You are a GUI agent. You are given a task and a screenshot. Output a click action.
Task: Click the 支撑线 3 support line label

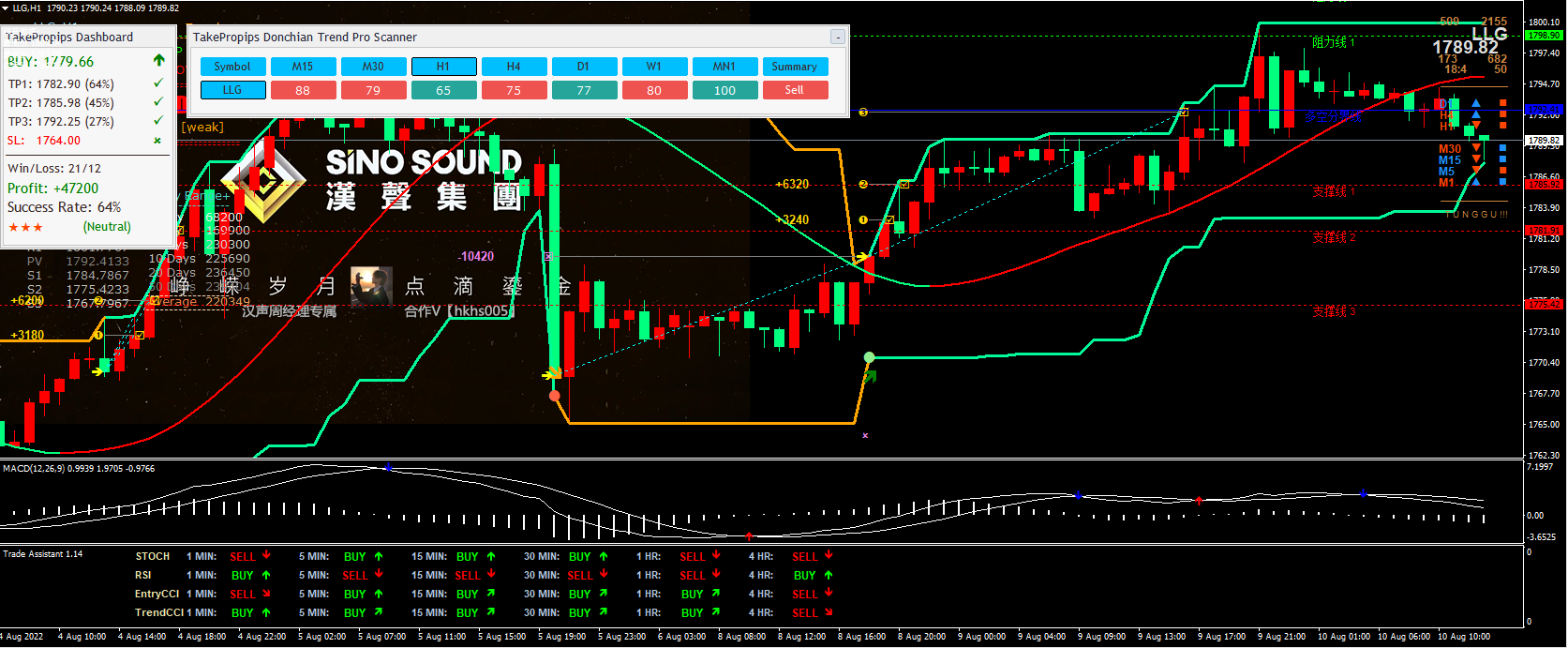pyautogui.click(x=1333, y=311)
